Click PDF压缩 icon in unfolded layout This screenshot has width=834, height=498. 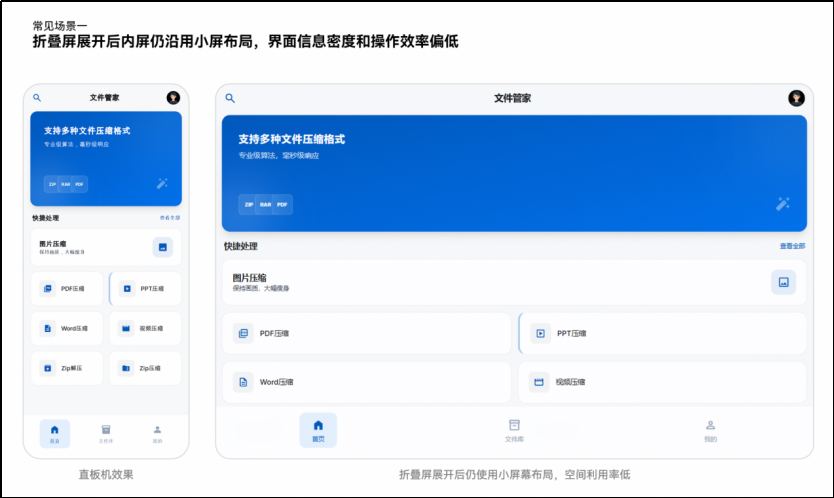point(243,334)
